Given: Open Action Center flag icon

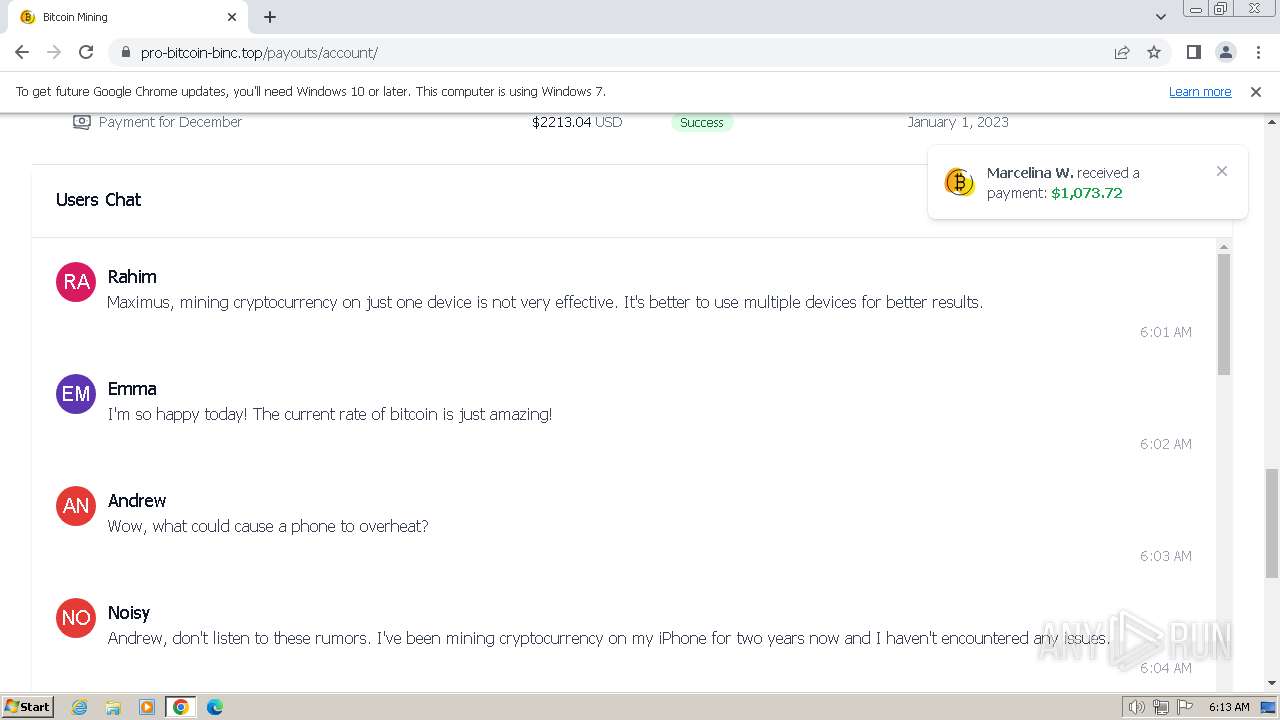Looking at the screenshot, I should pyautogui.click(x=1184, y=707).
